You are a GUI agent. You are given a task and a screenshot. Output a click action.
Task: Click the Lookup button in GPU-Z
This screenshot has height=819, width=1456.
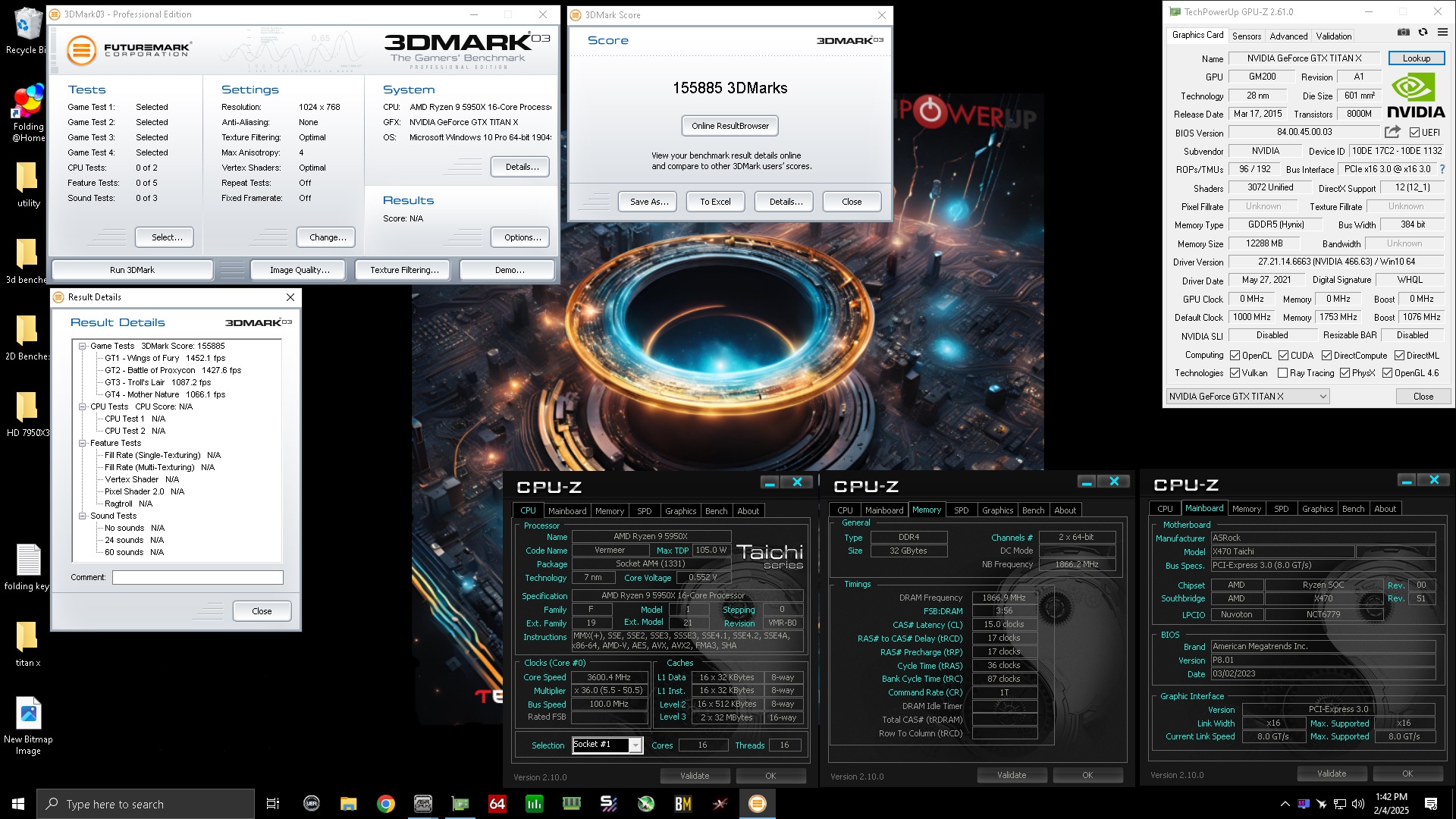pyautogui.click(x=1417, y=58)
